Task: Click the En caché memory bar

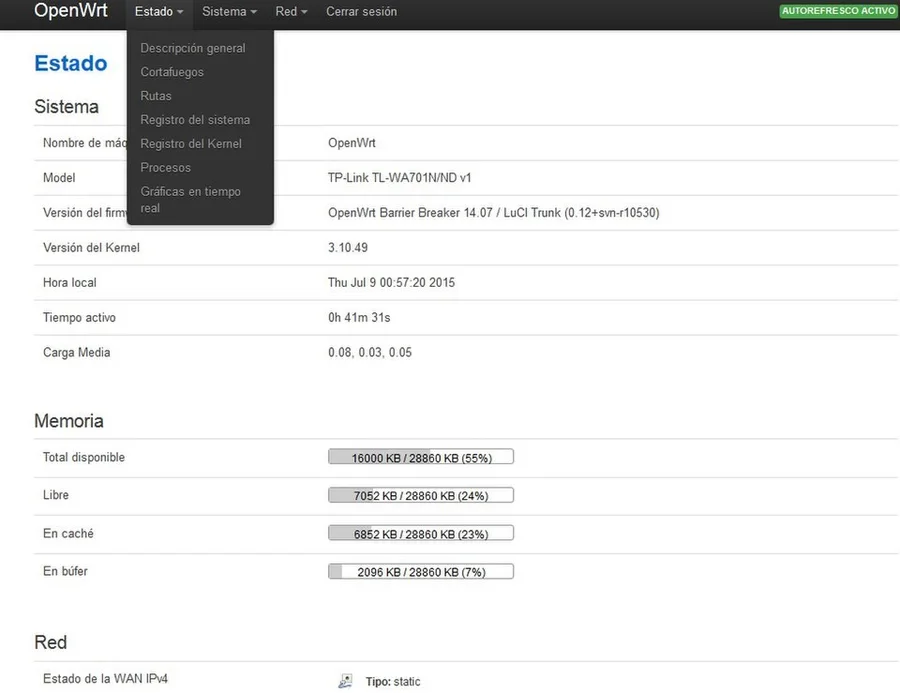Action: 421,533
